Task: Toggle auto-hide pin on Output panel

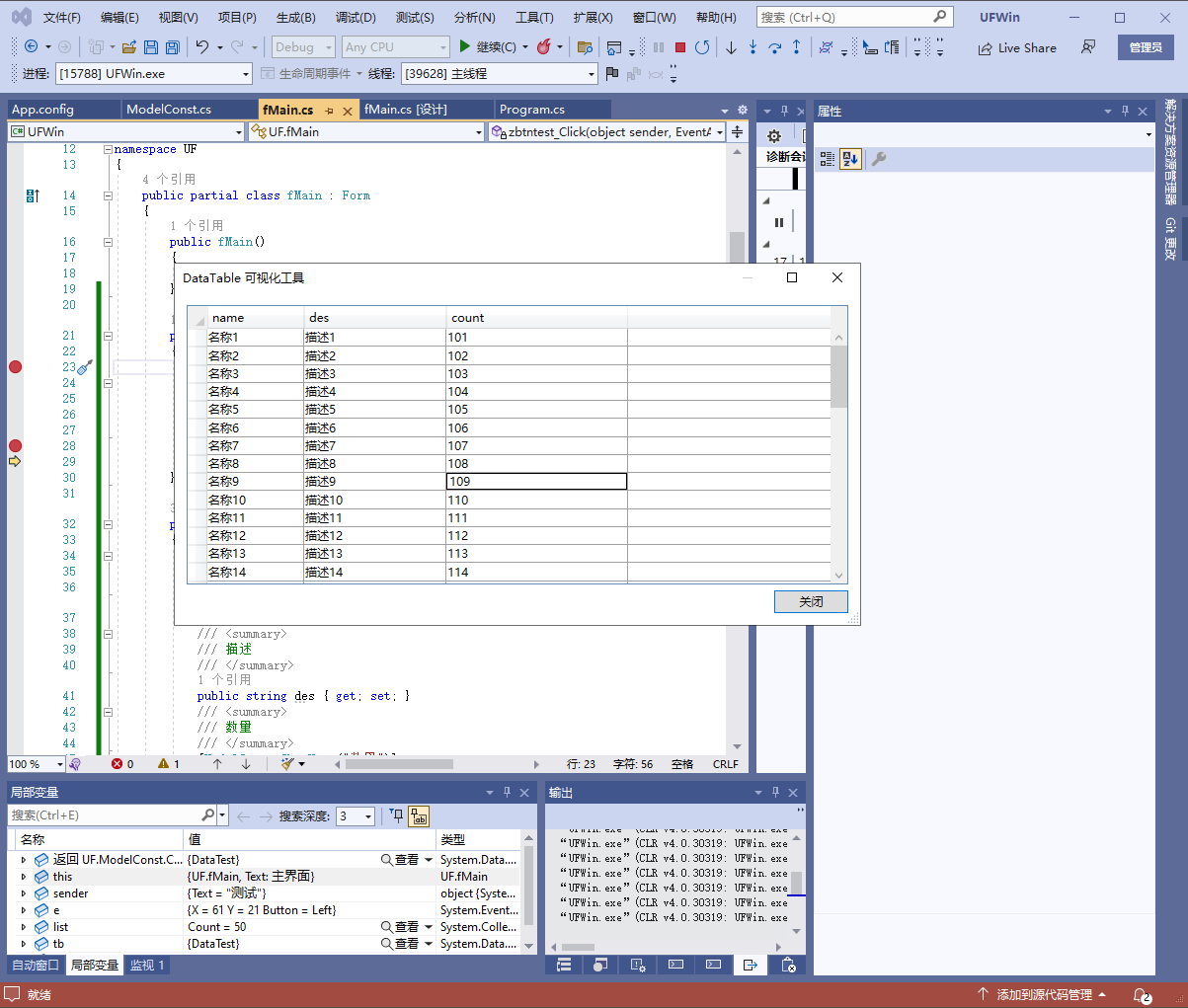Action: point(776,792)
